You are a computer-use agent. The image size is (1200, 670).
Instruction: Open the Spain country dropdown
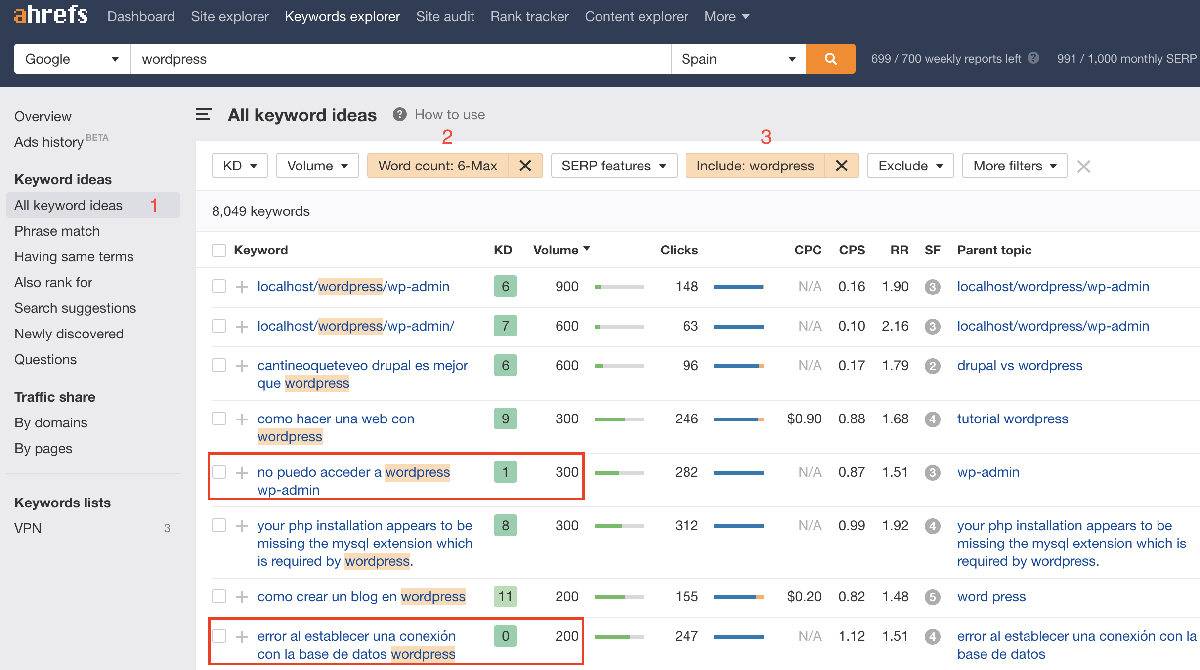point(738,59)
